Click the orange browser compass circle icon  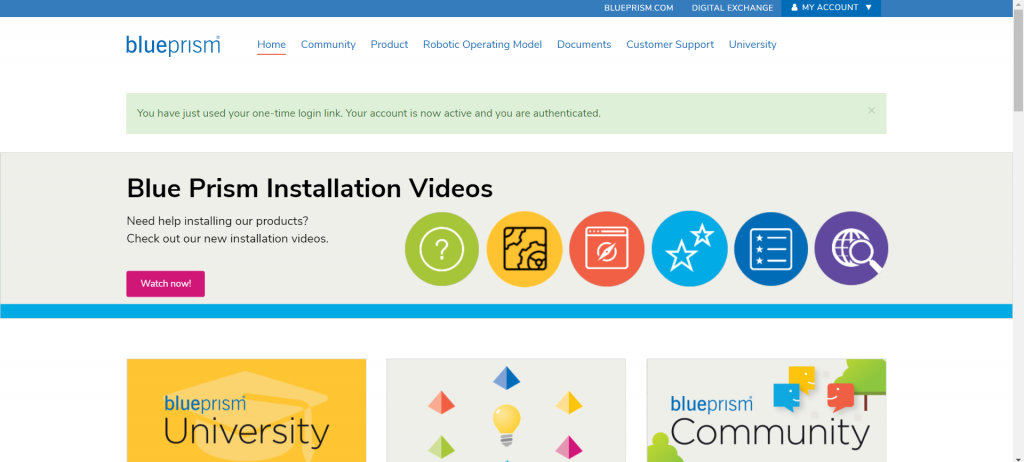coord(607,249)
